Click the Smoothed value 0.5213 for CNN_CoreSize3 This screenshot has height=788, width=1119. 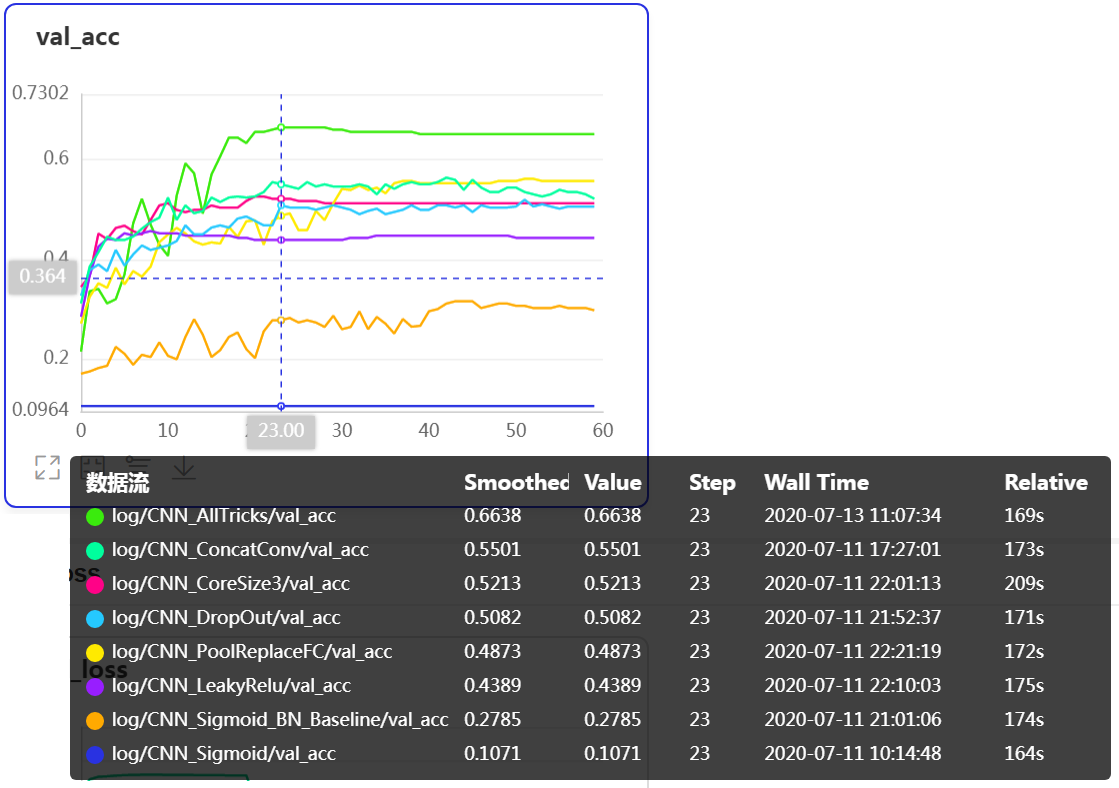click(492, 584)
